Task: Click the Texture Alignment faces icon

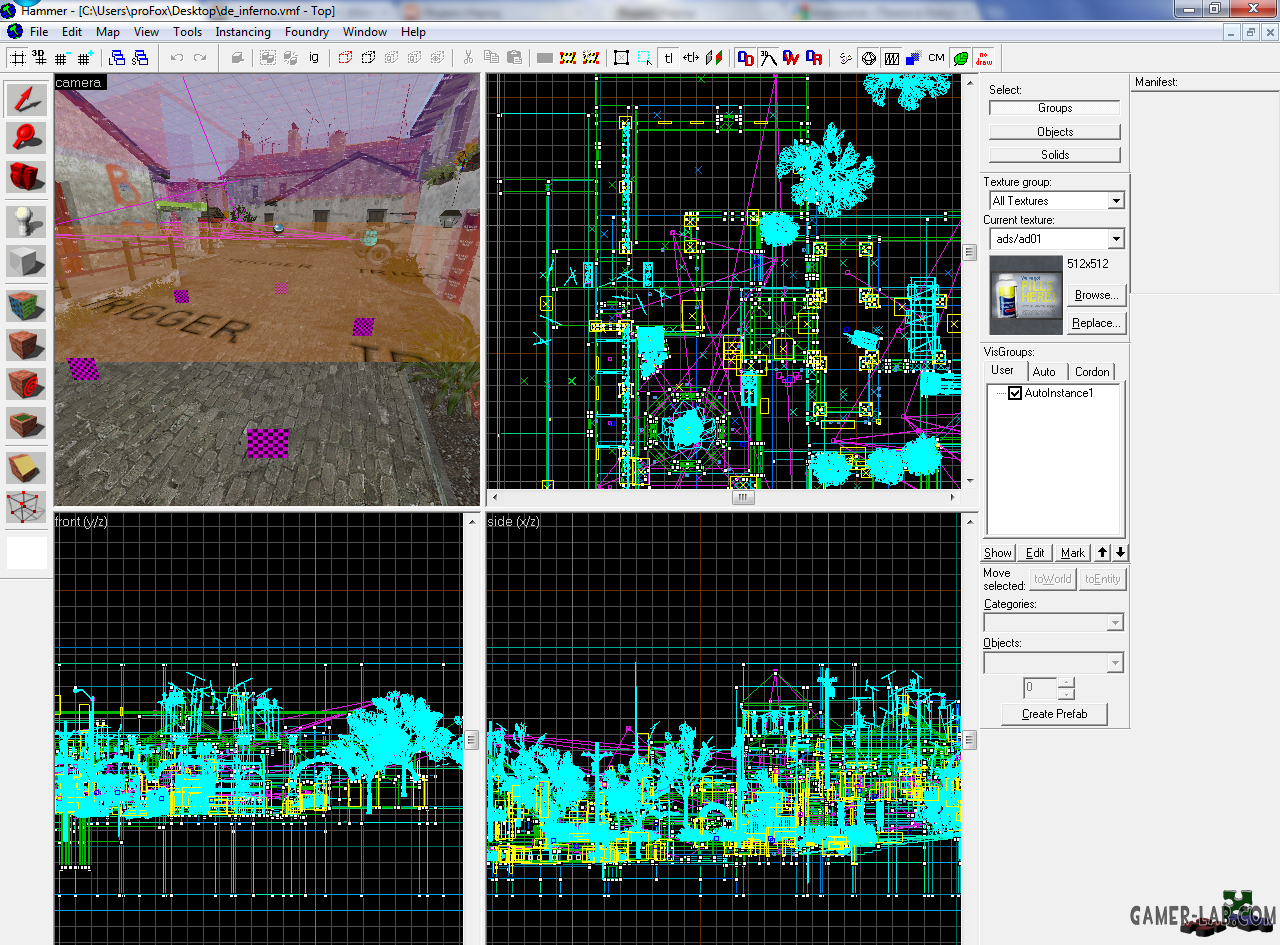Action: (714, 58)
